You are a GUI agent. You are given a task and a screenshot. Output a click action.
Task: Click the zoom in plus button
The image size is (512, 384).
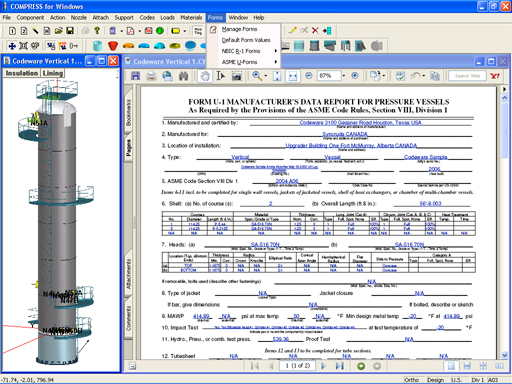coord(355,76)
